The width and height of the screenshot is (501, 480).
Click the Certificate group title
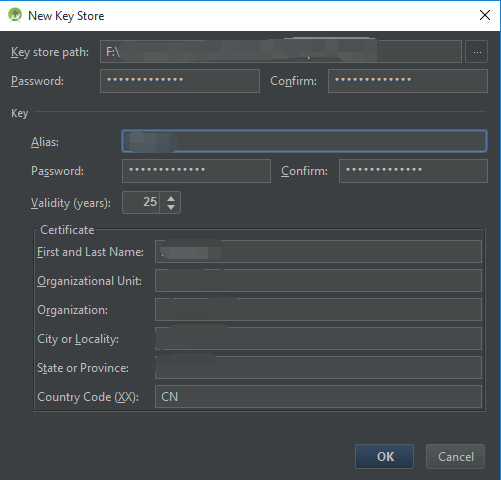tap(67, 230)
